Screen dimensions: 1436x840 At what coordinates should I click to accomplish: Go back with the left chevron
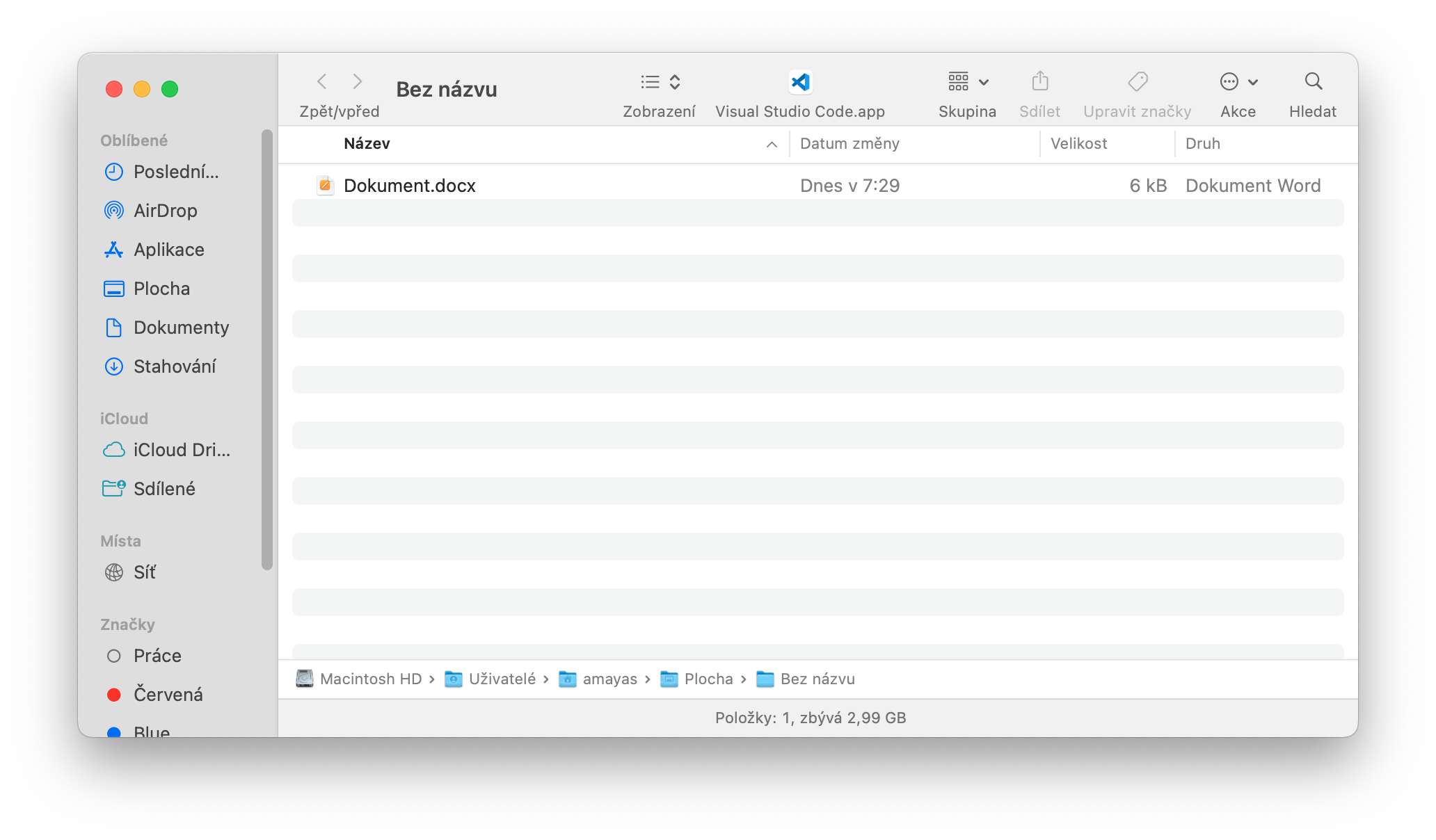[322, 82]
